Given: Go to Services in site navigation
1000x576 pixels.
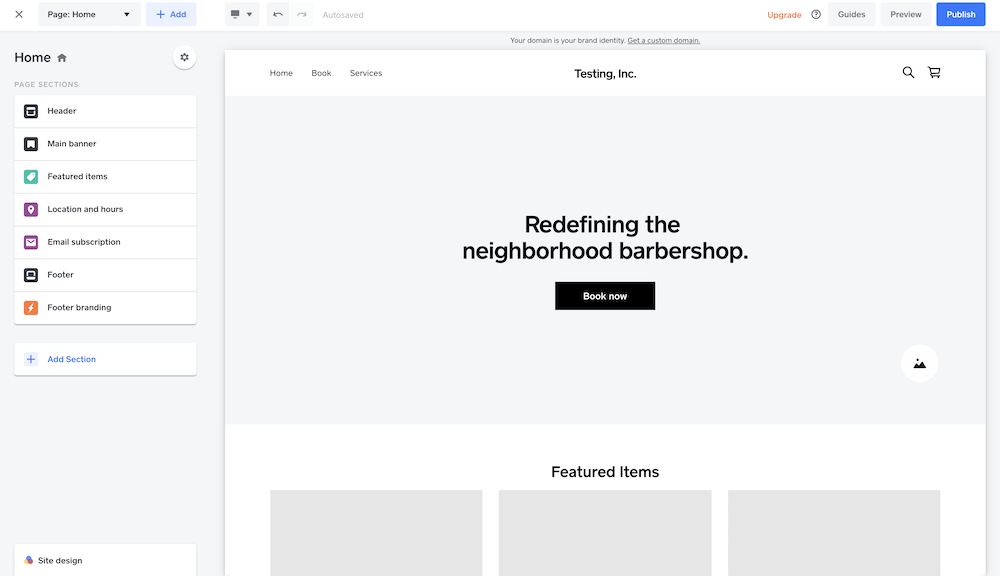Looking at the screenshot, I should tap(365, 73).
